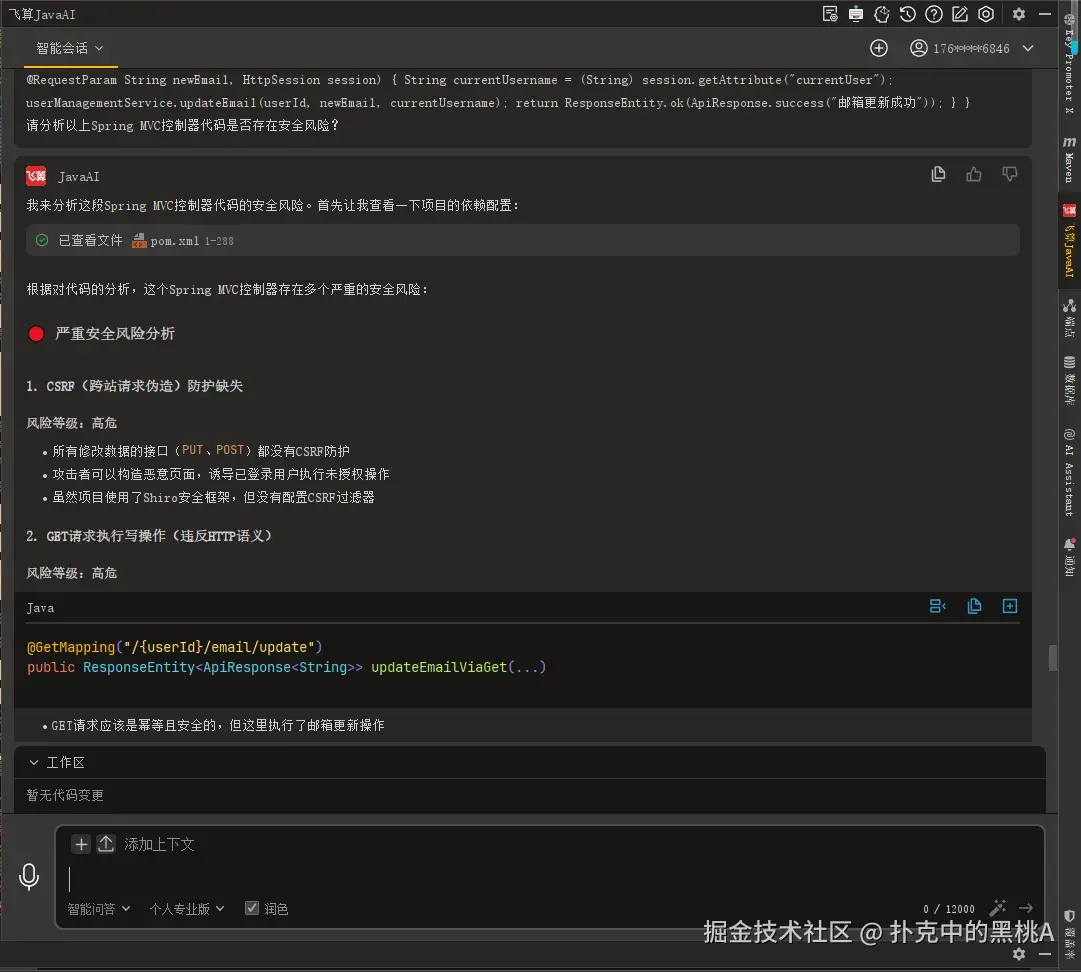
Task: Start a new conversation with the plus icon
Action: (x=878, y=47)
